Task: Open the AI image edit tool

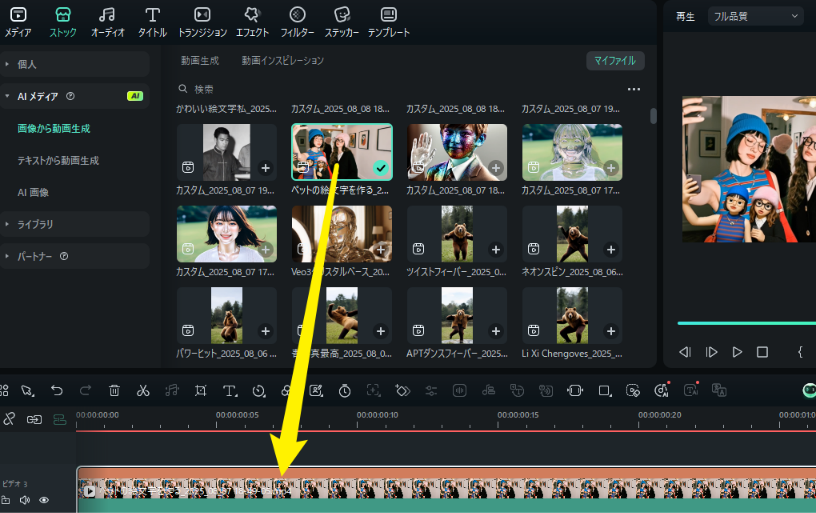Action: (x=316, y=391)
